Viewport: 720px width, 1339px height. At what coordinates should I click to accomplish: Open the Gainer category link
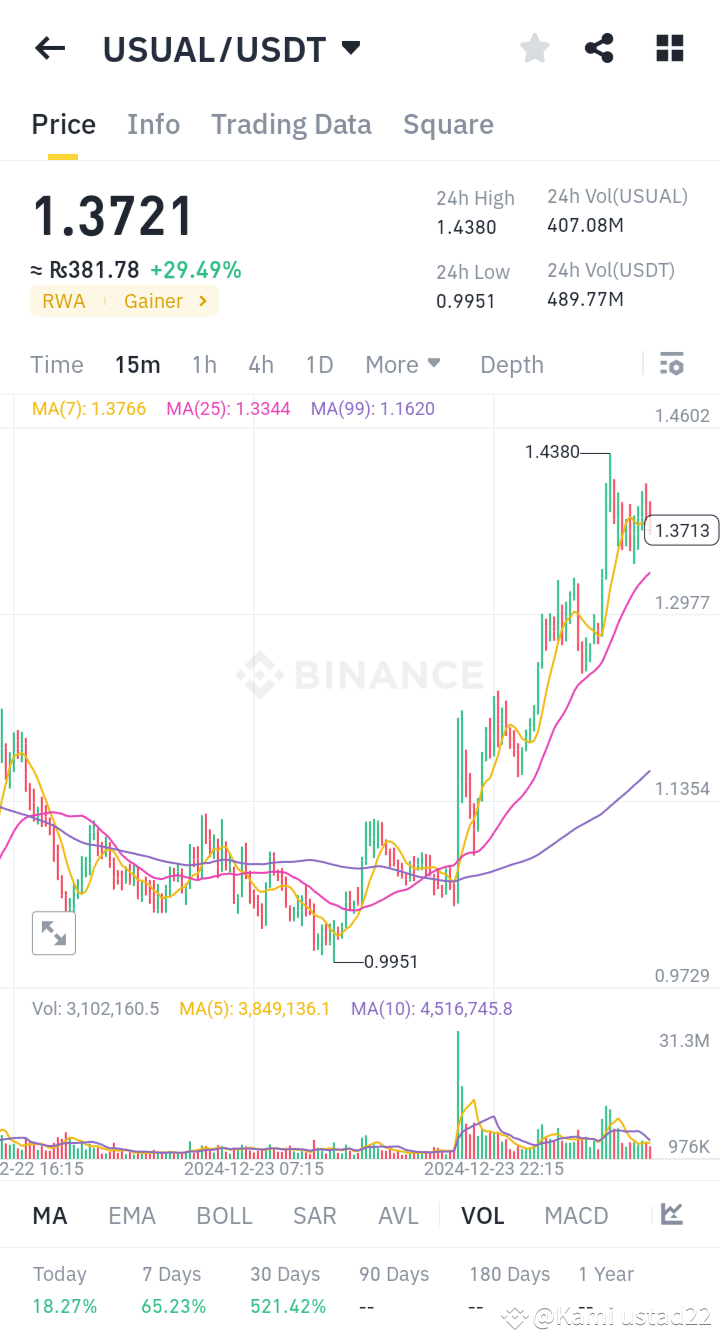click(x=153, y=300)
